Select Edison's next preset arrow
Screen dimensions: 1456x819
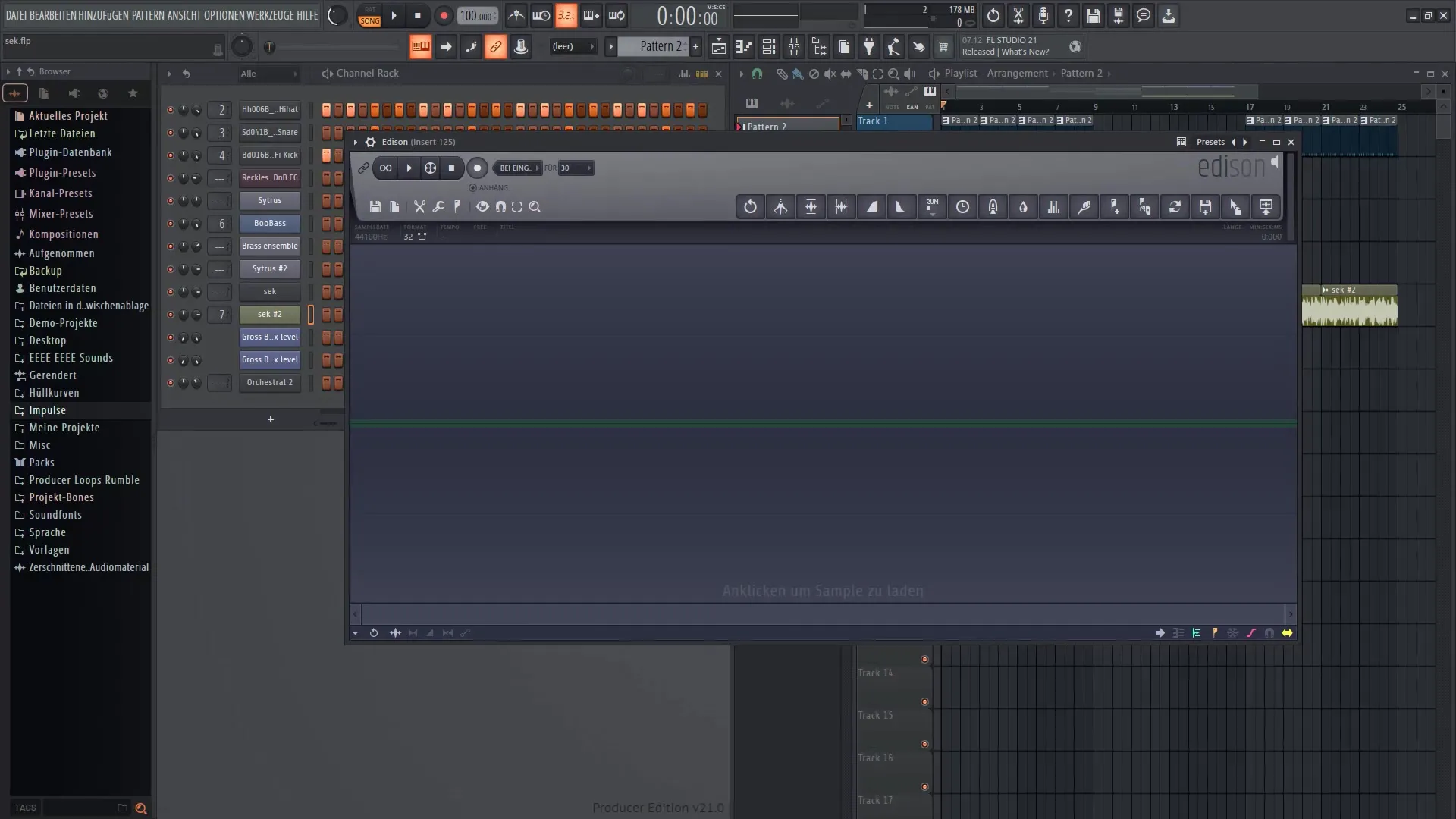(1245, 142)
